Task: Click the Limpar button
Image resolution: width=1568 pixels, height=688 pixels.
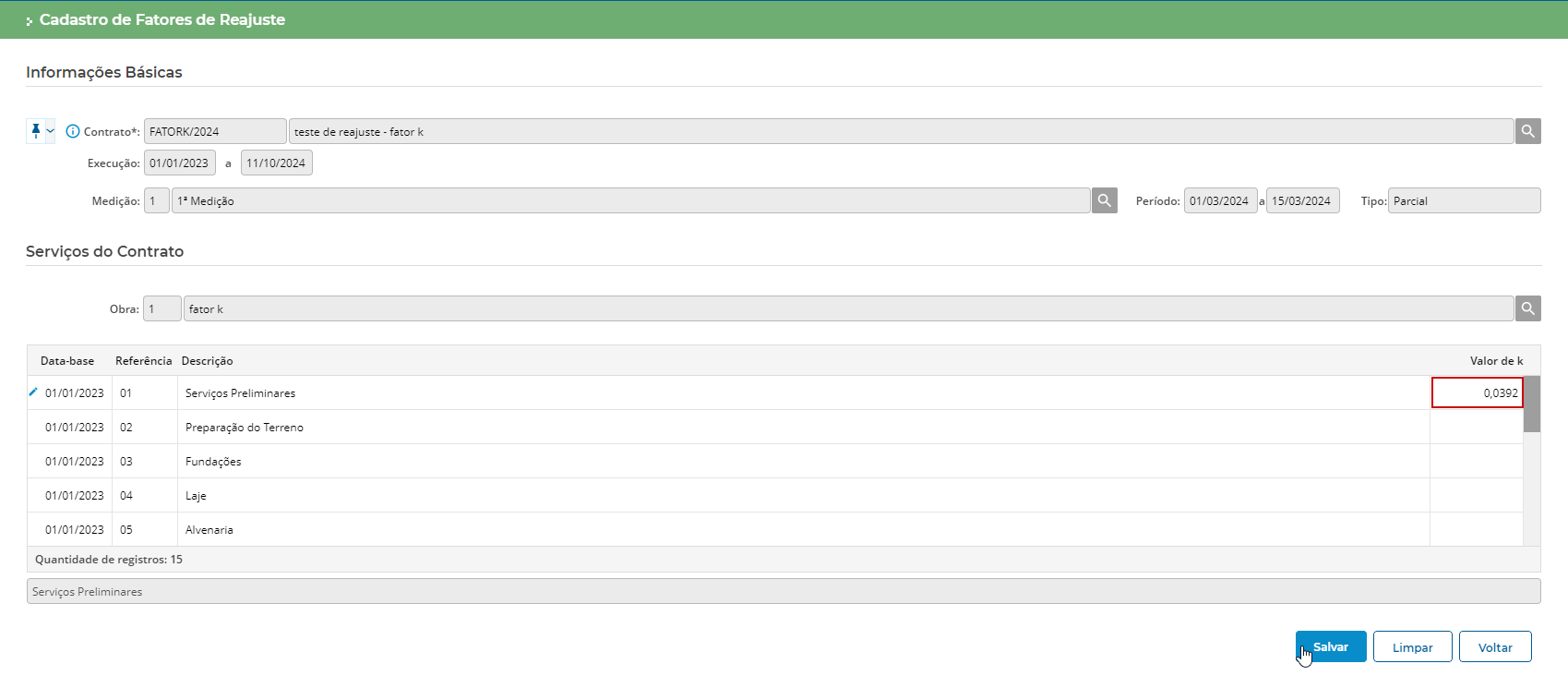Action: (1412, 646)
